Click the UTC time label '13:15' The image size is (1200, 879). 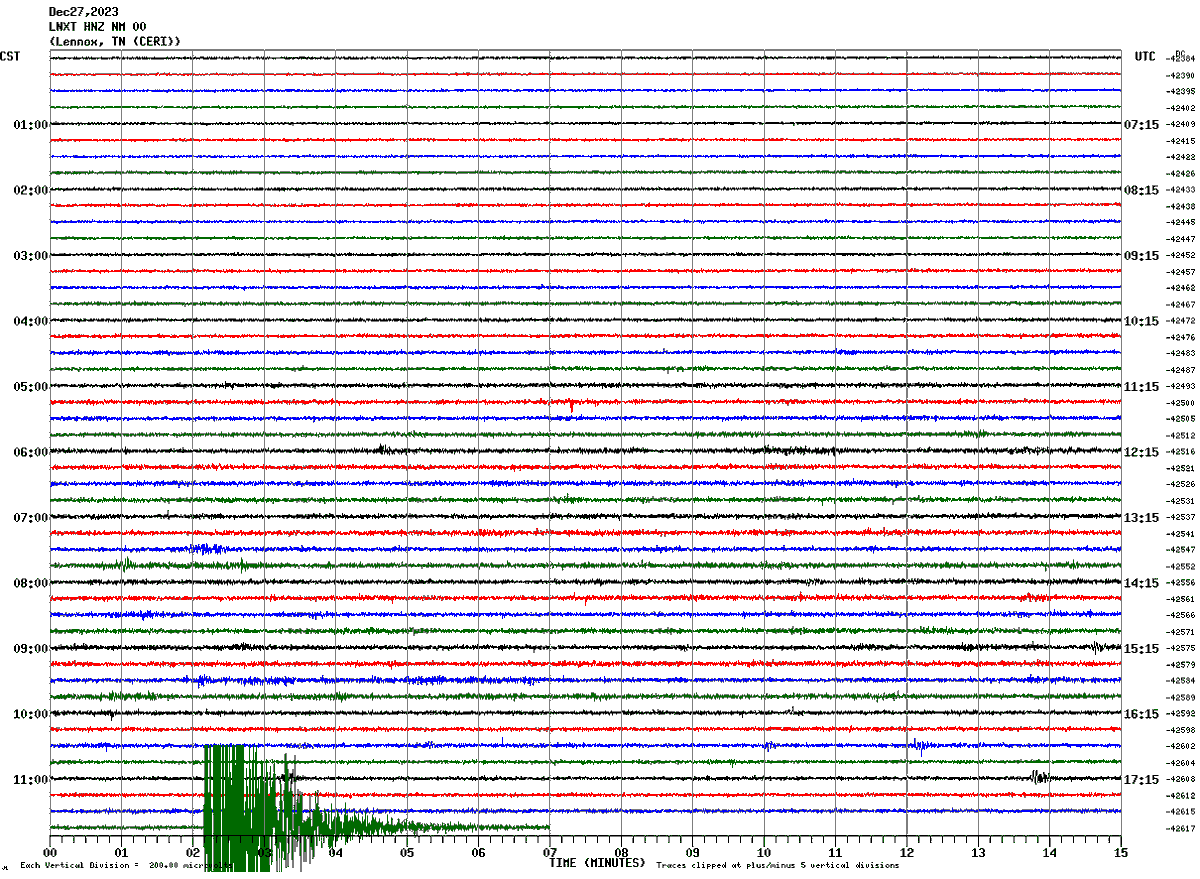tap(1142, 518)
